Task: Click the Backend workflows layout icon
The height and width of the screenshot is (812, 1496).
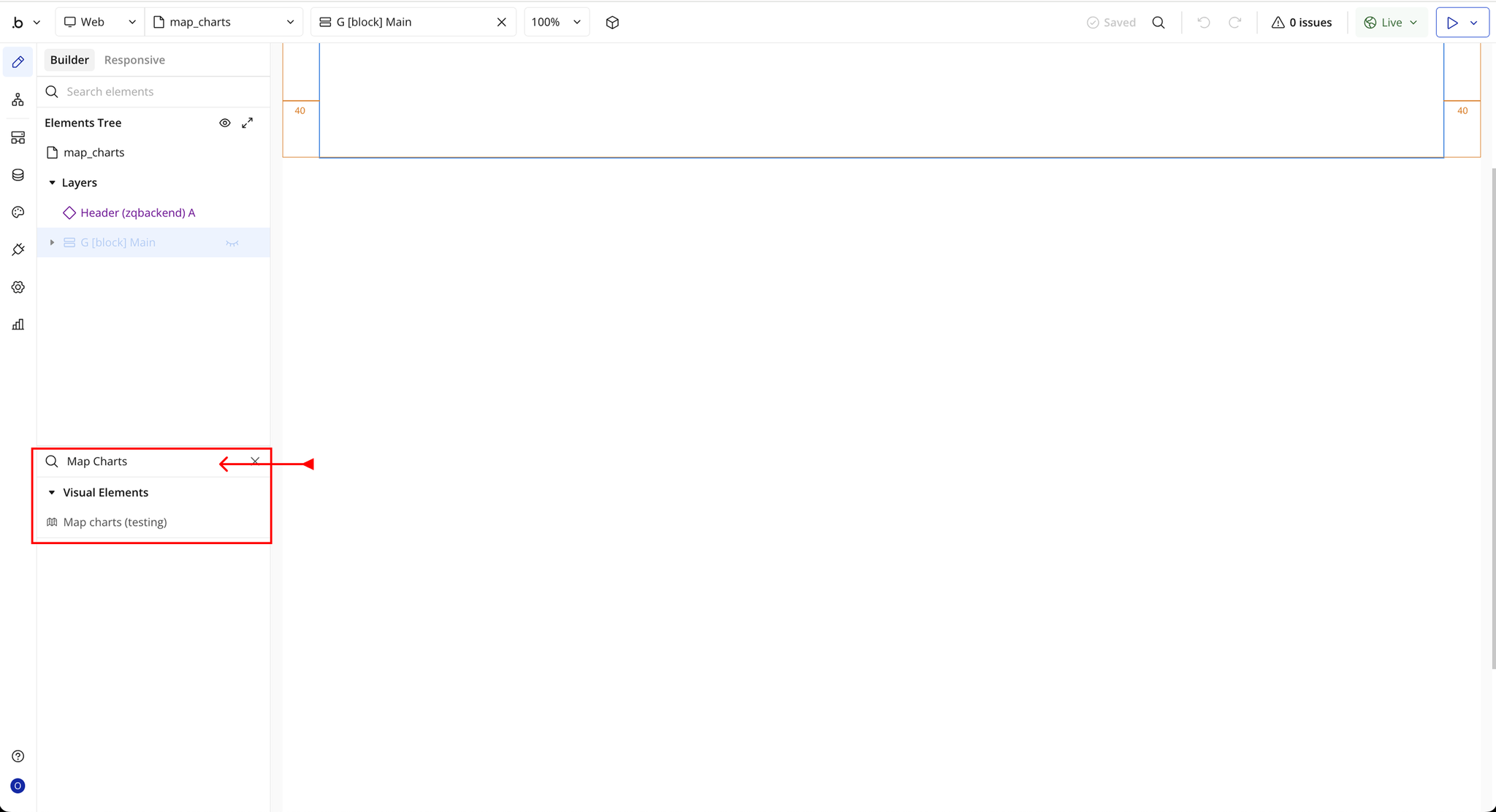Action: point(18,138)
